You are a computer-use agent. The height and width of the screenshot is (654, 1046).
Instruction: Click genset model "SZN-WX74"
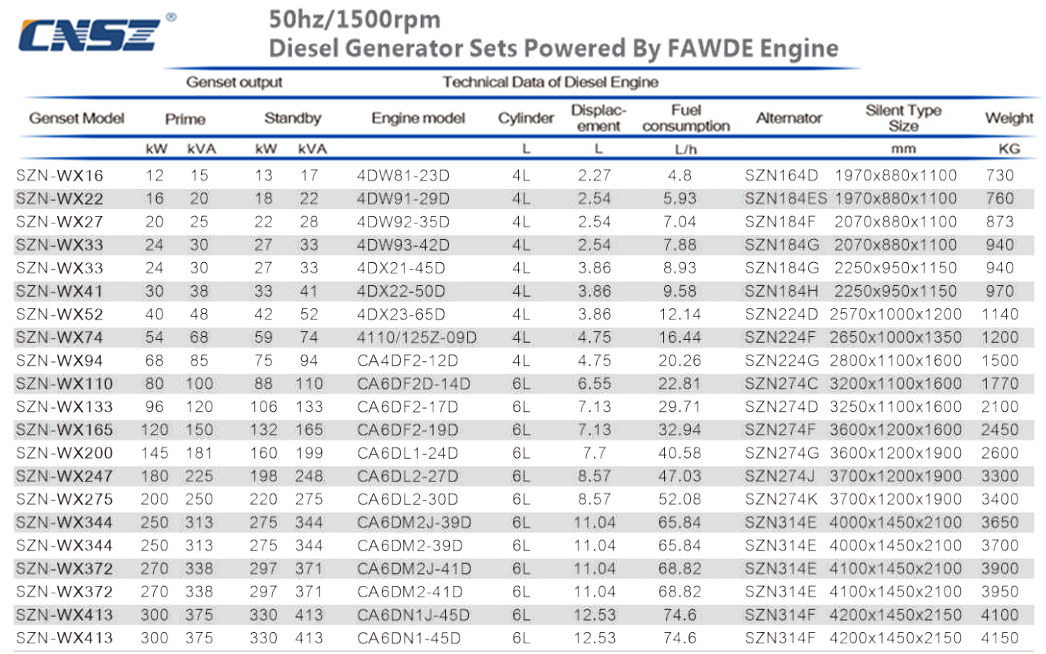pyautogui.click(x=59, y=338)
